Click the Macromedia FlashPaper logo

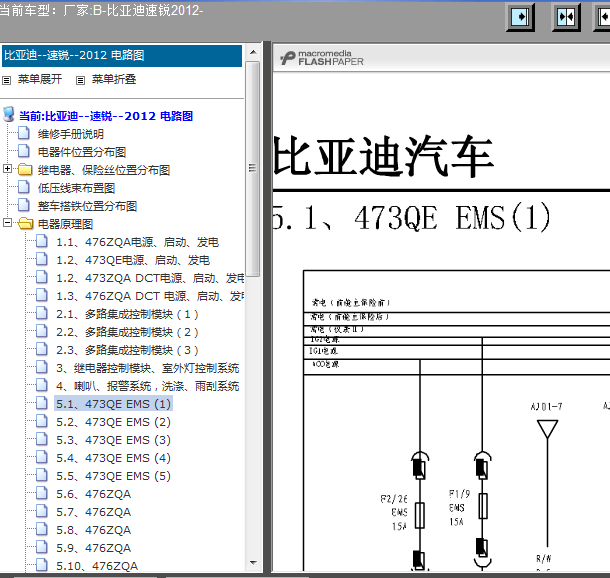(322, 58)
